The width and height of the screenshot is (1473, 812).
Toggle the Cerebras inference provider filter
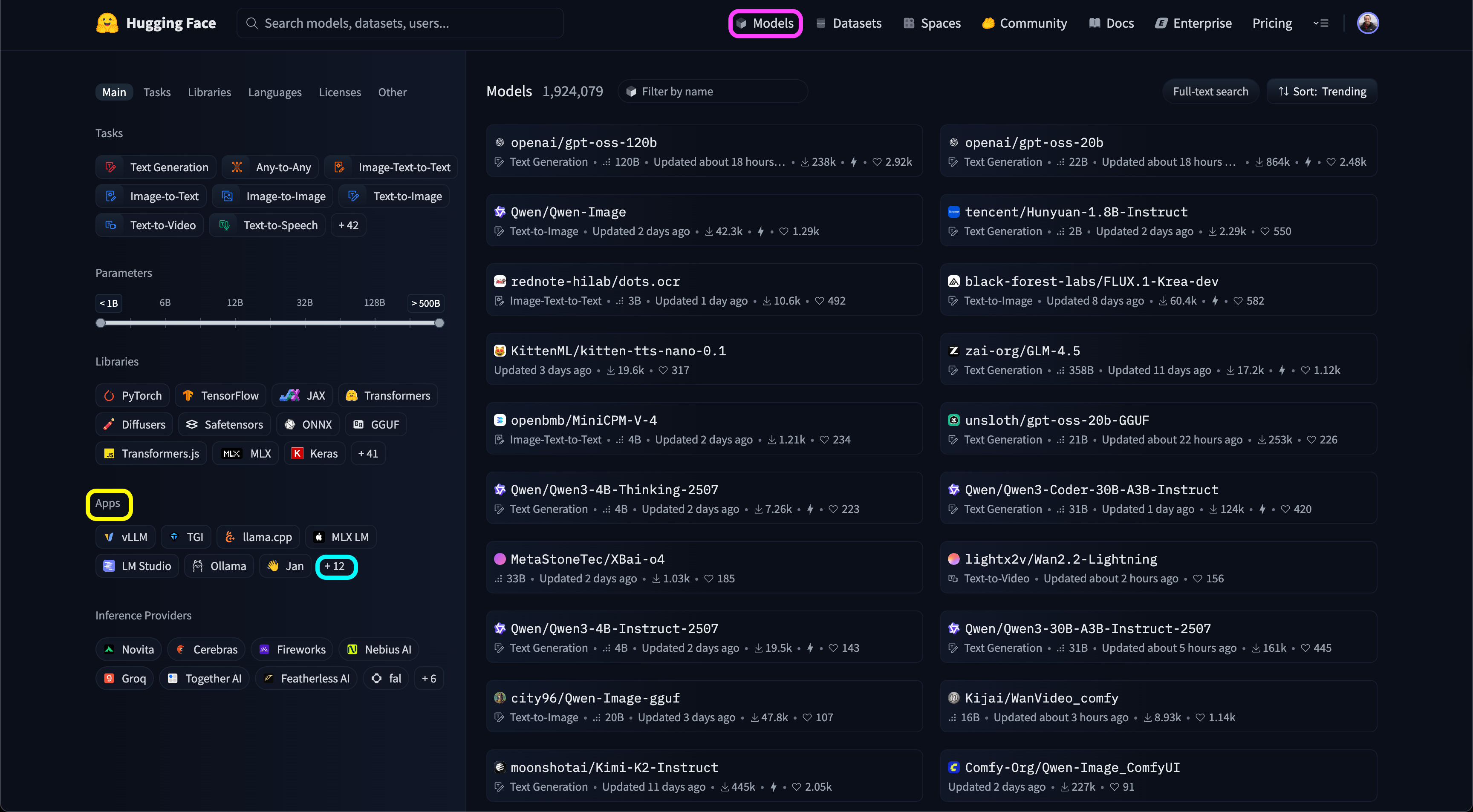(x=206, y=650)
